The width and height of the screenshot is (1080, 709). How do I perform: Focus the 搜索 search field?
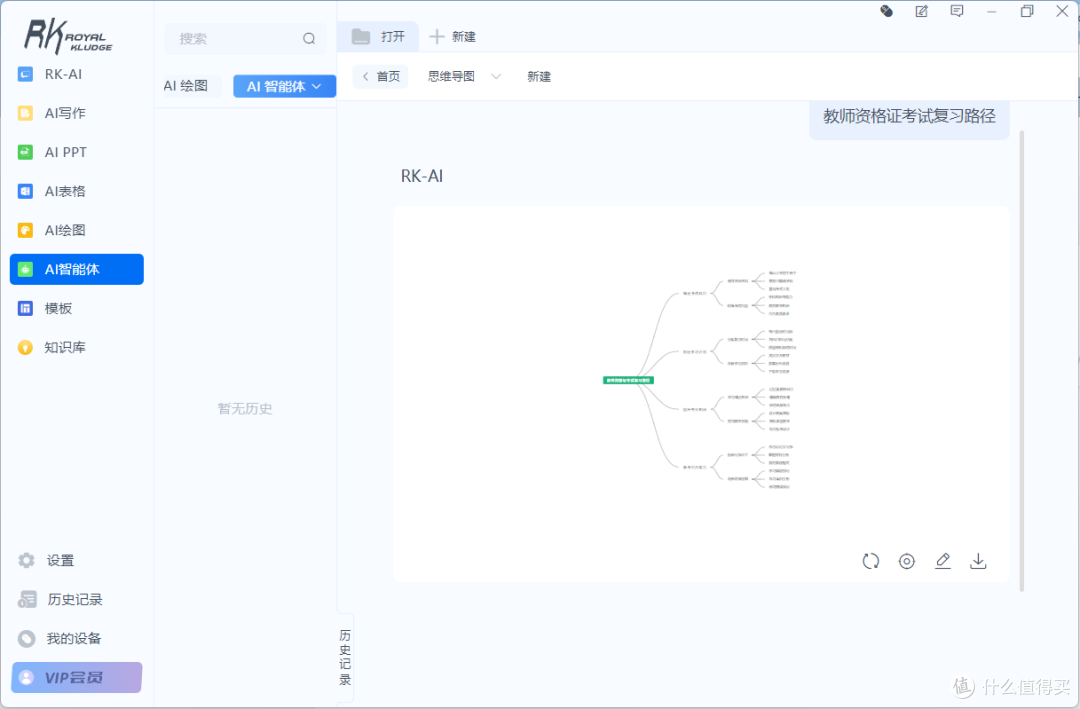point(245,39)
